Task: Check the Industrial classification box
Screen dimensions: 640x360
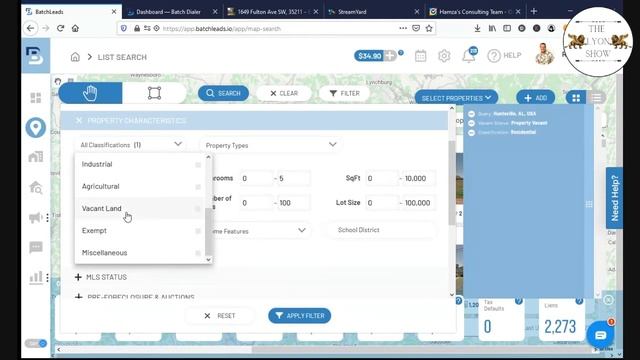Action: pos(198,164)
